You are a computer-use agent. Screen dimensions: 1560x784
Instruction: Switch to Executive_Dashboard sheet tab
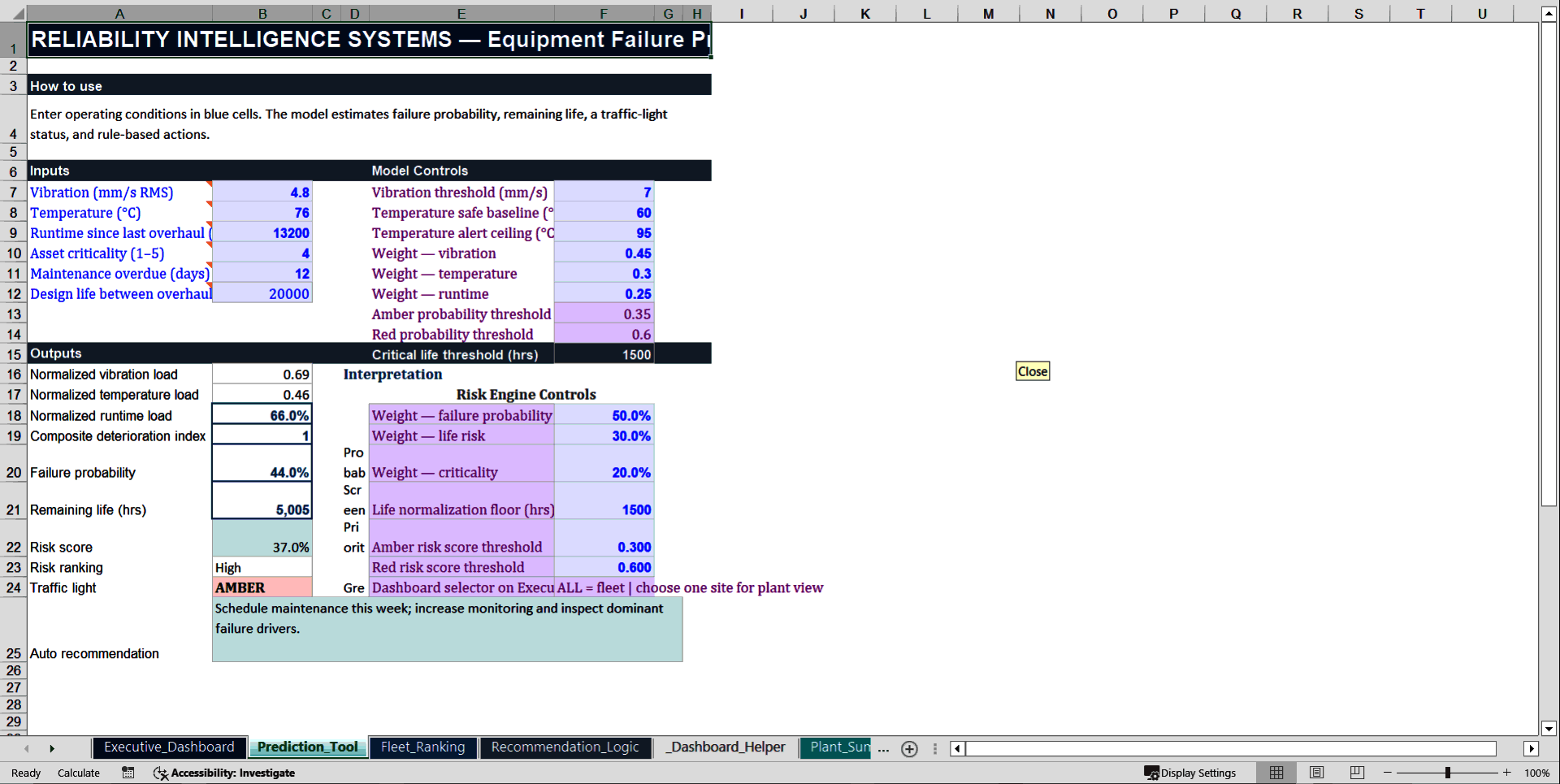(168, 747)
